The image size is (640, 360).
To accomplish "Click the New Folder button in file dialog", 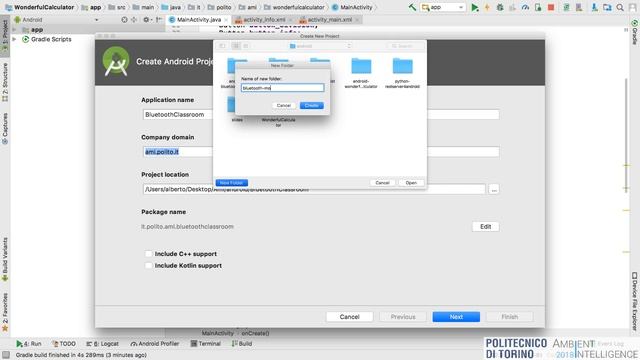I will (231, 182).
